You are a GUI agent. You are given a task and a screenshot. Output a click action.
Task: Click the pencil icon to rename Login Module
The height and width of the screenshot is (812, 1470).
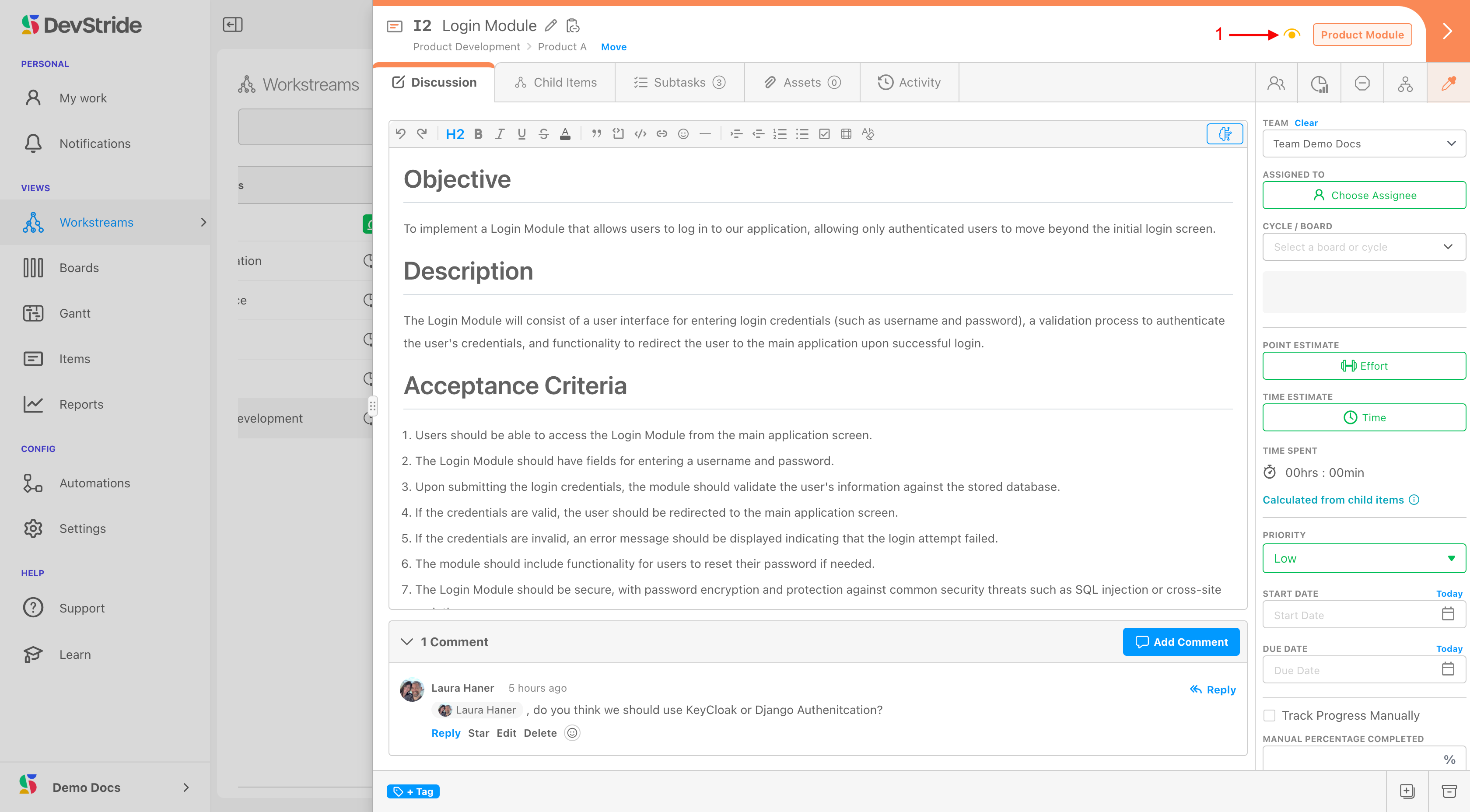click(551, 26)
